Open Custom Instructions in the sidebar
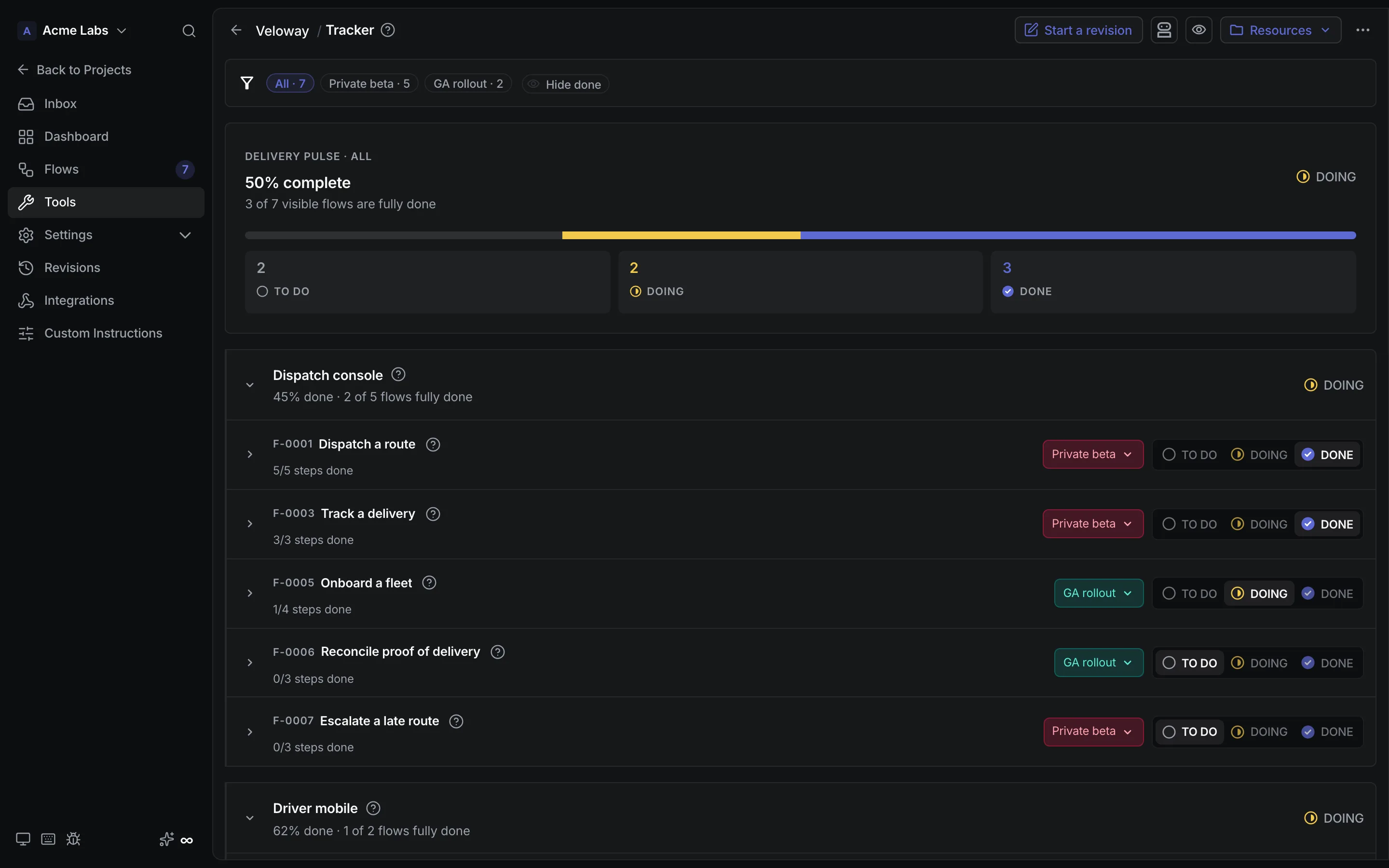The height and width of the screenshot is (868, 1389). tap(106, 333)
